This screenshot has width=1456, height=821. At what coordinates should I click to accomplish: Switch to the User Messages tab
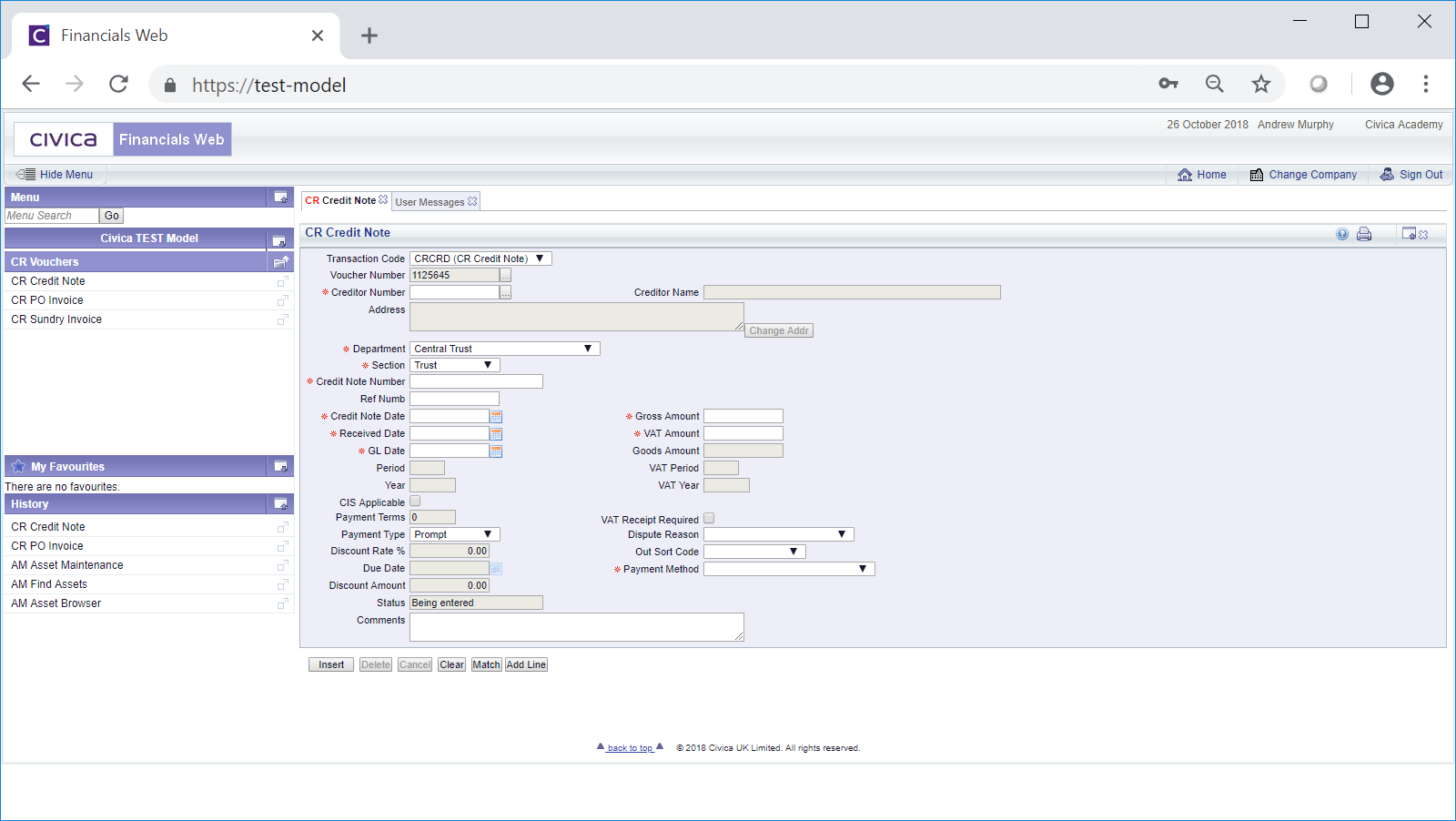coord(430,202)
